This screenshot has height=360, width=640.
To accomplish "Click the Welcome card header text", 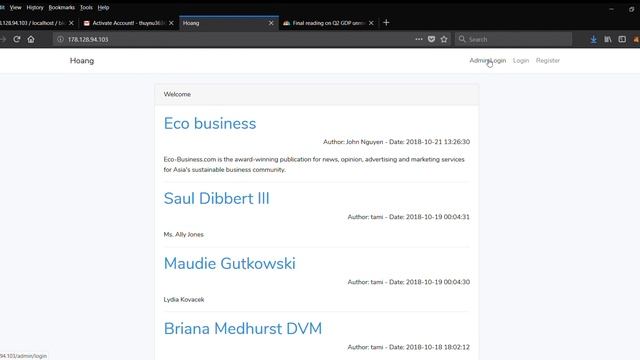I will (177, 94).
